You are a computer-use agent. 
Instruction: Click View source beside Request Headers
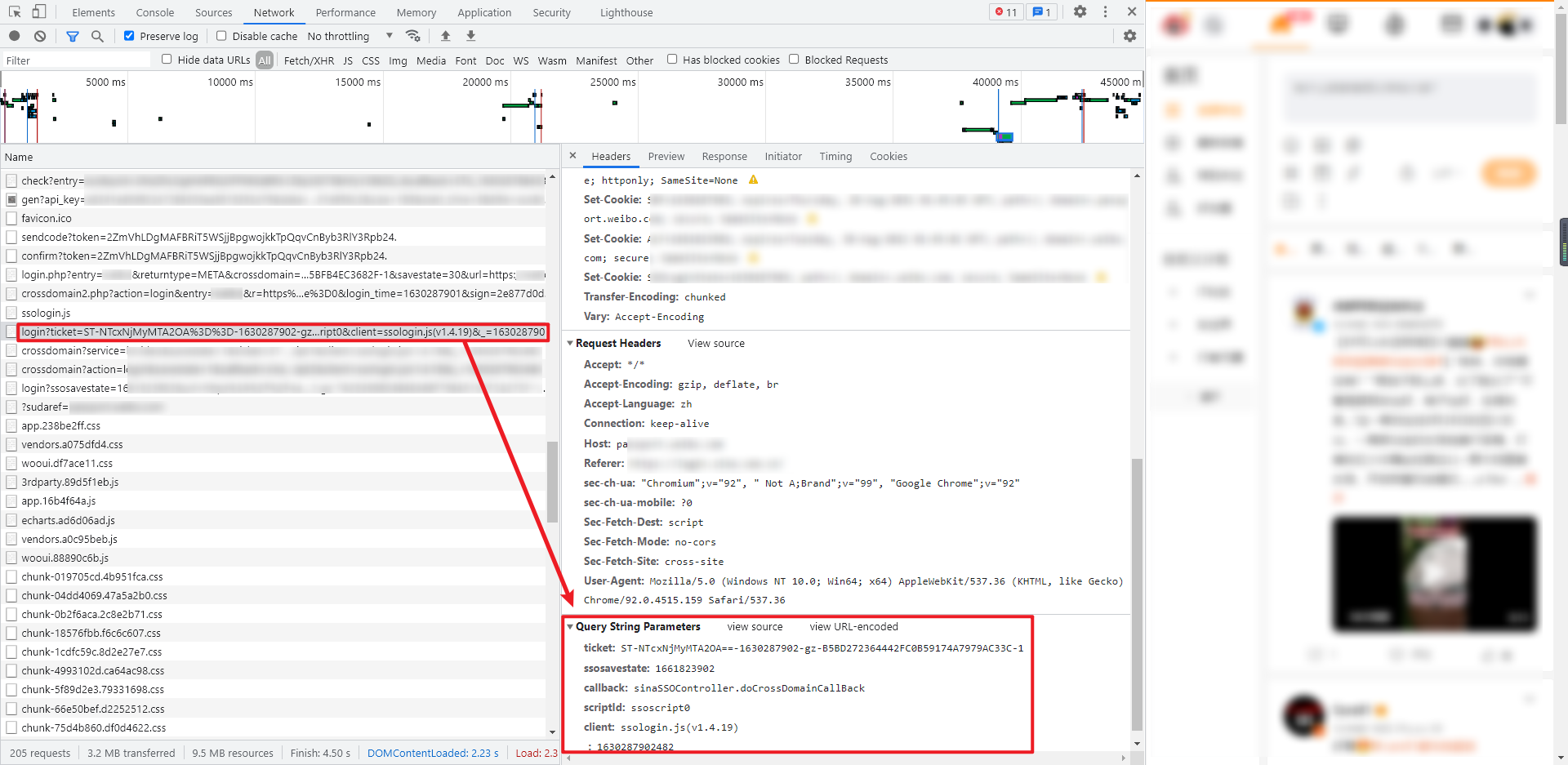coord(715,344)
